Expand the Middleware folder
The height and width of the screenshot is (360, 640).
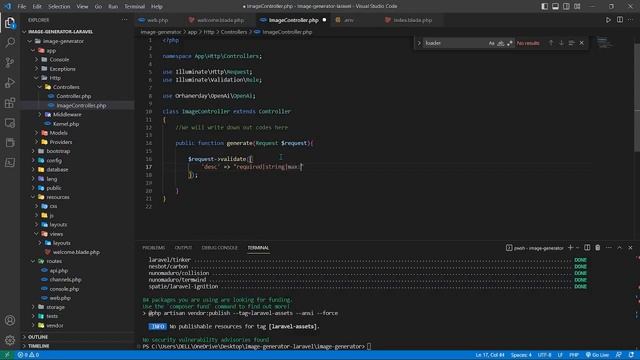point(40,115)
